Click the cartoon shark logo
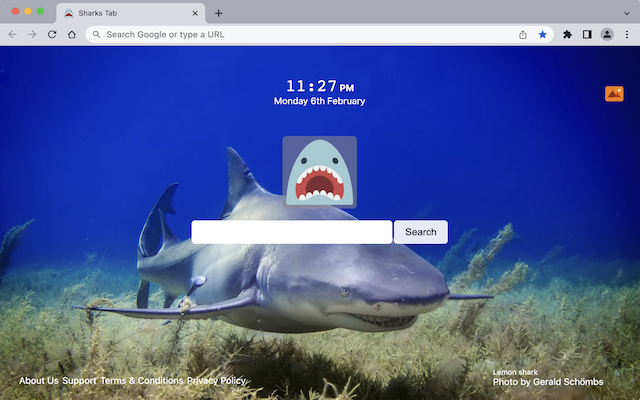 [320, 172]
